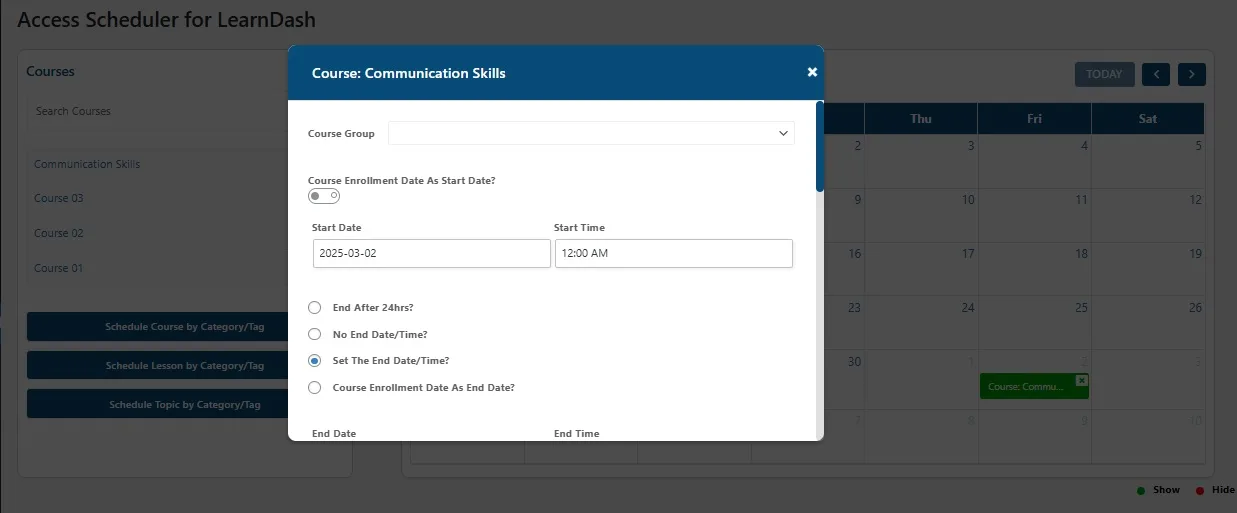Screen dimensions: 1237x513
Task: Click the red Hide legend dot
Action: point(1199,491)
